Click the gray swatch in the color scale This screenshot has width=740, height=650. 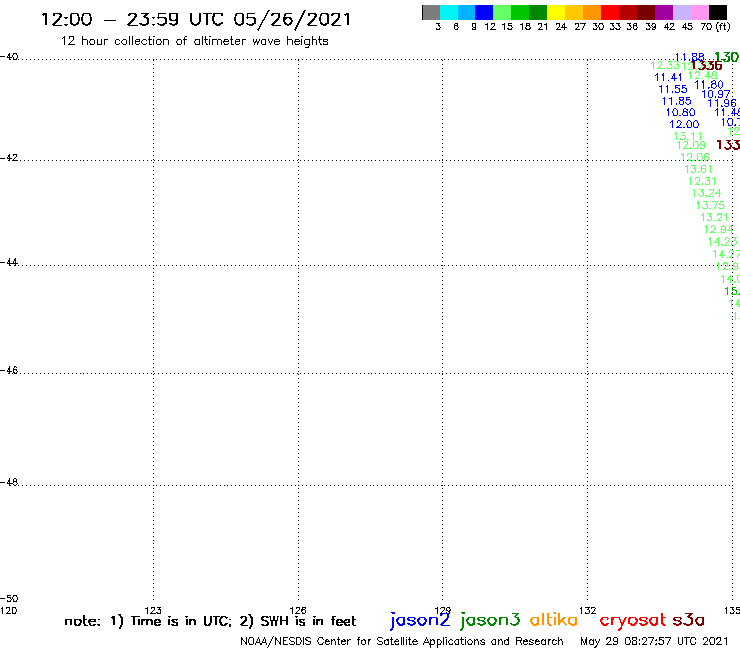431,12
